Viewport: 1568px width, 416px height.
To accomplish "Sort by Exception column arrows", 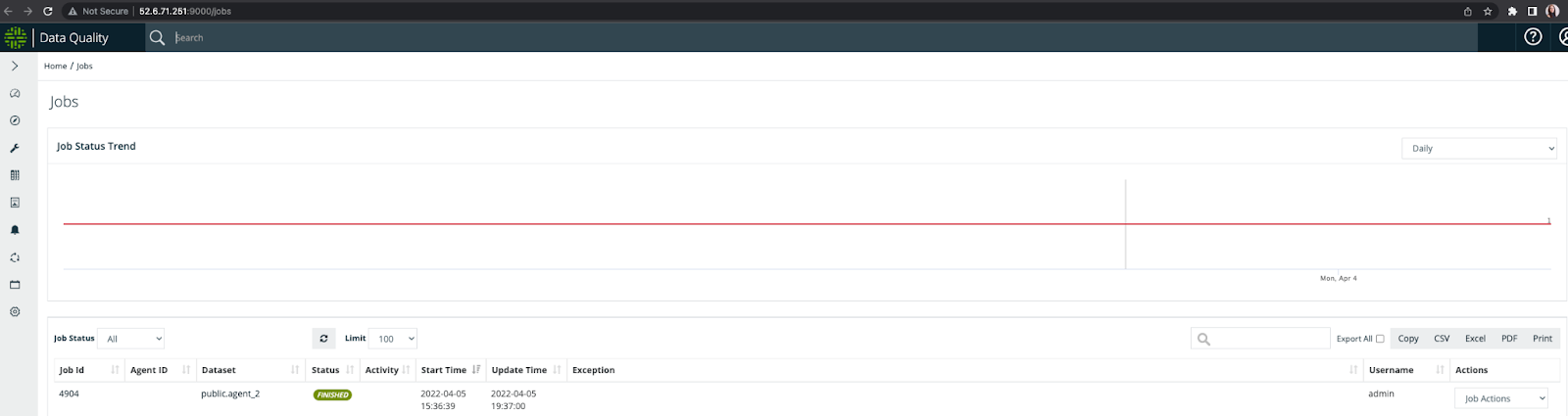I will (1353, 370).
